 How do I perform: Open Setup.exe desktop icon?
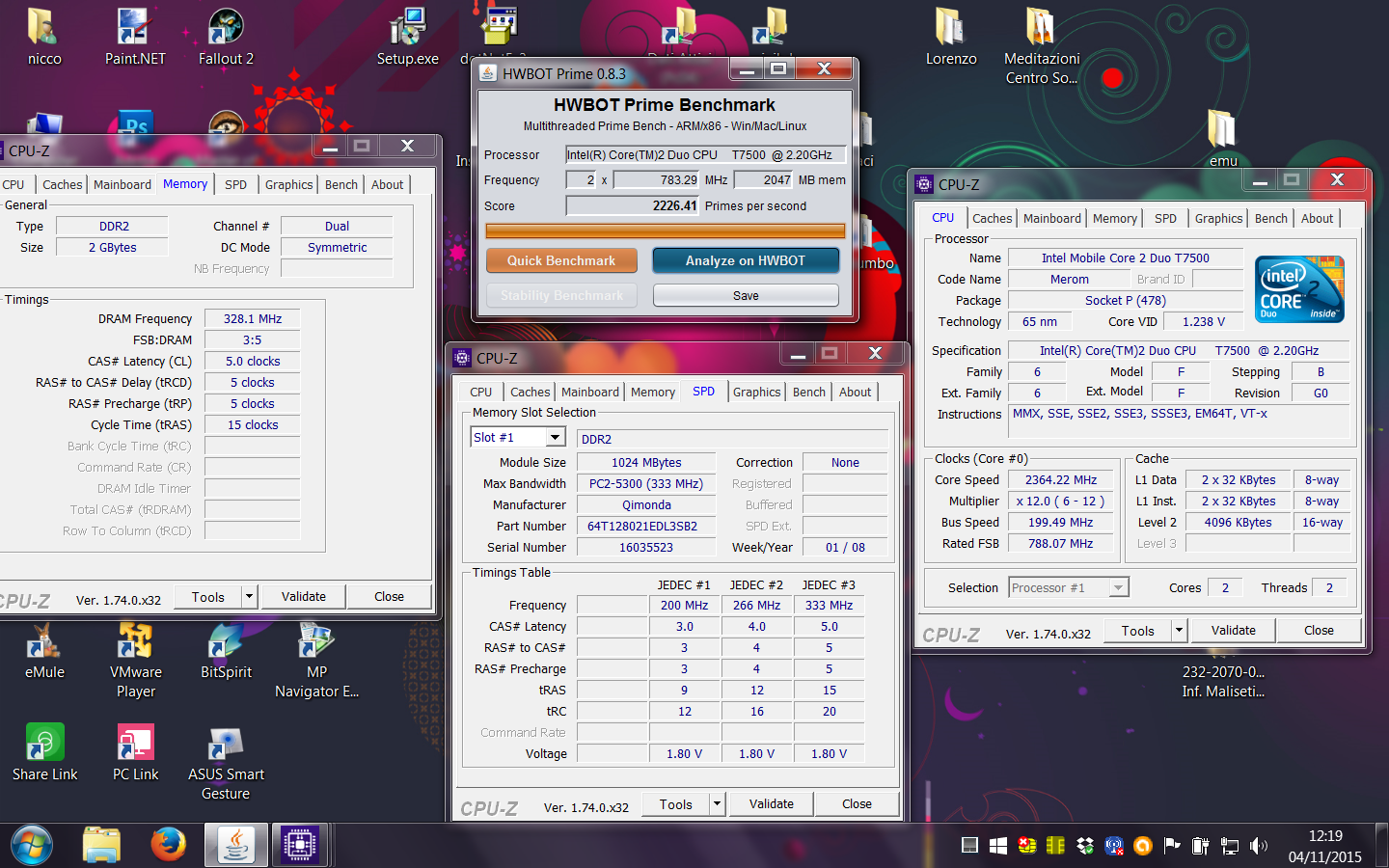[x=407, y=37]
